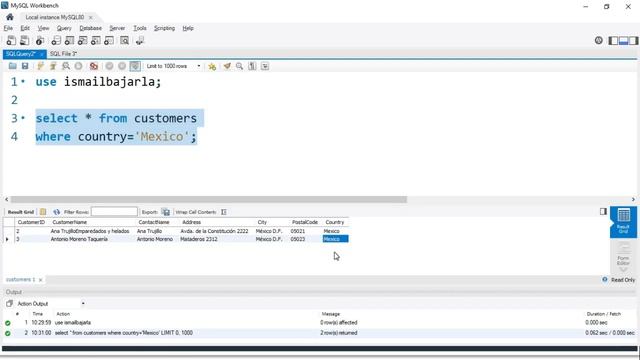This screenshot has height=360, width=640.
Task: Create a new schema icon
Action: click(x=56, y=40)
